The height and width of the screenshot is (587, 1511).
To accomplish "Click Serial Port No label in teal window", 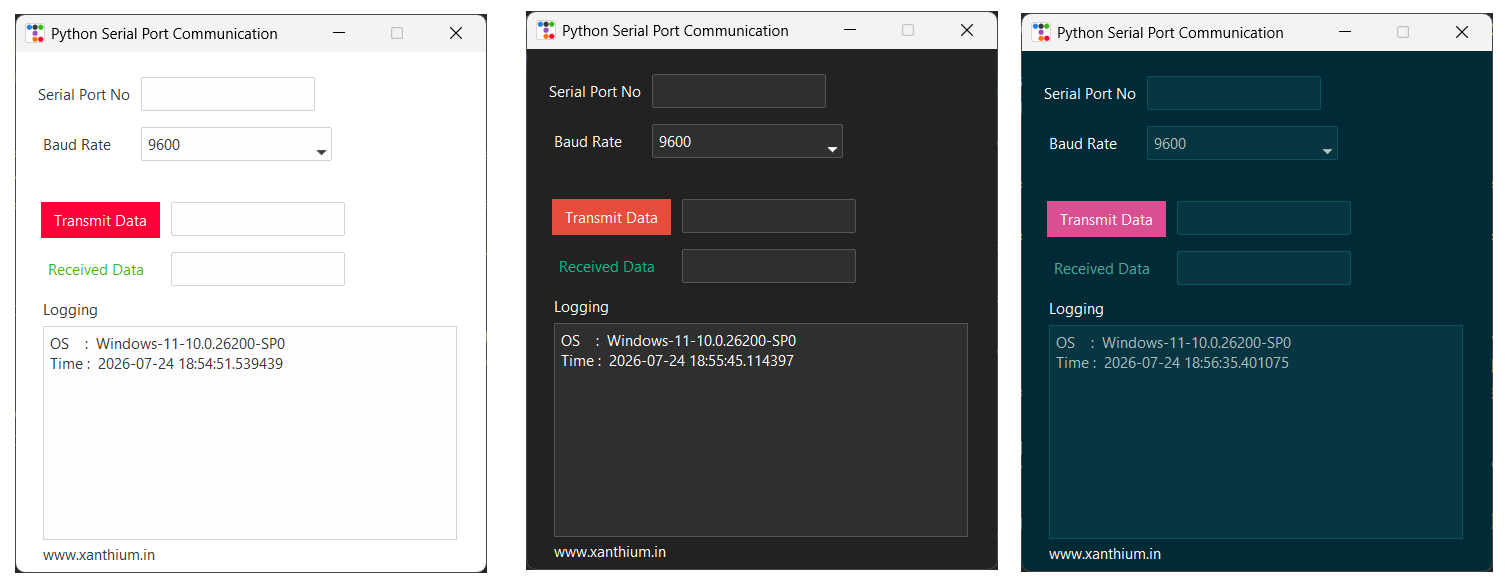I will click(x=1090, y=94).
